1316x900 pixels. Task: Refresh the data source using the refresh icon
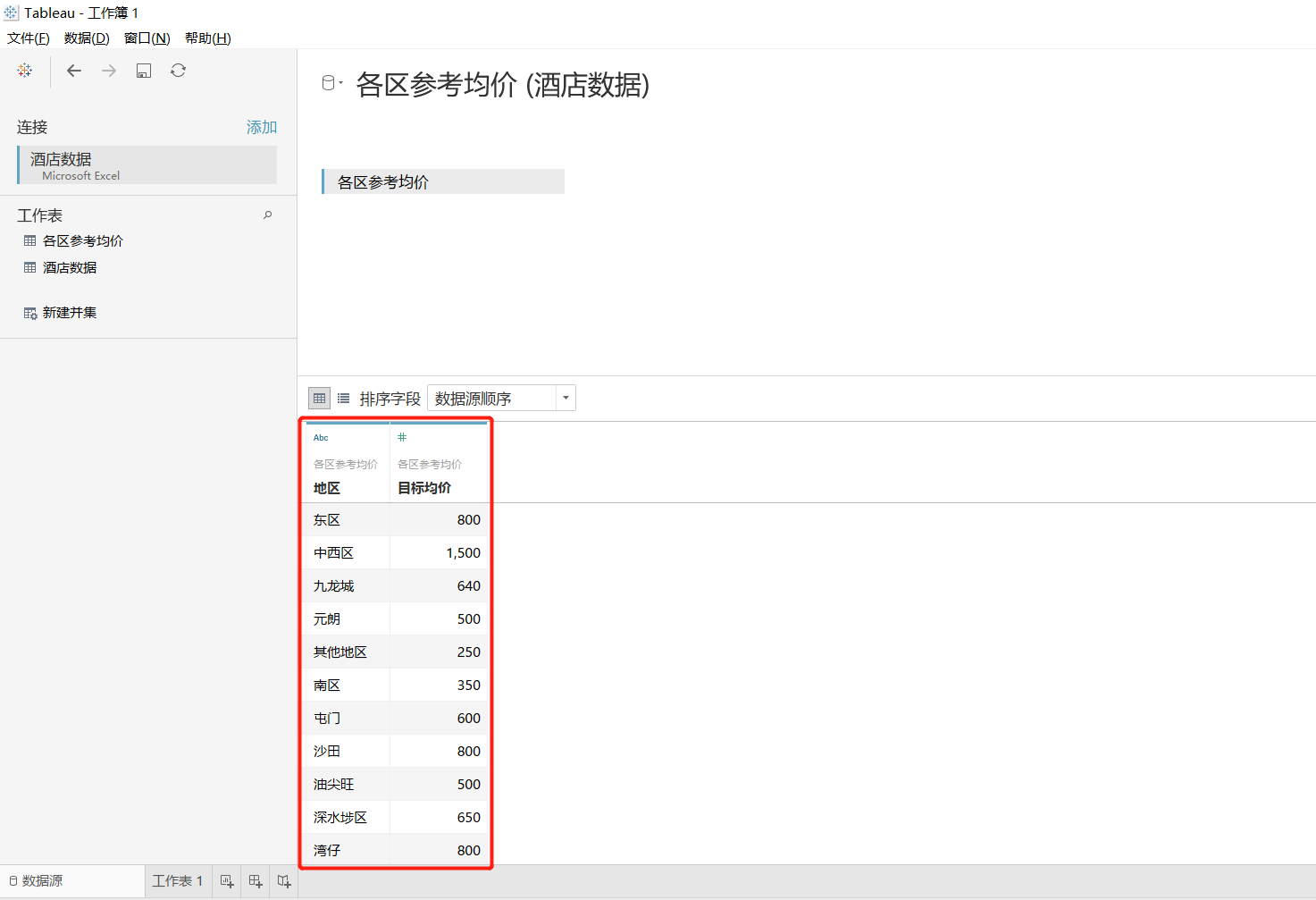pyautogui.click(x=178, y=71)
